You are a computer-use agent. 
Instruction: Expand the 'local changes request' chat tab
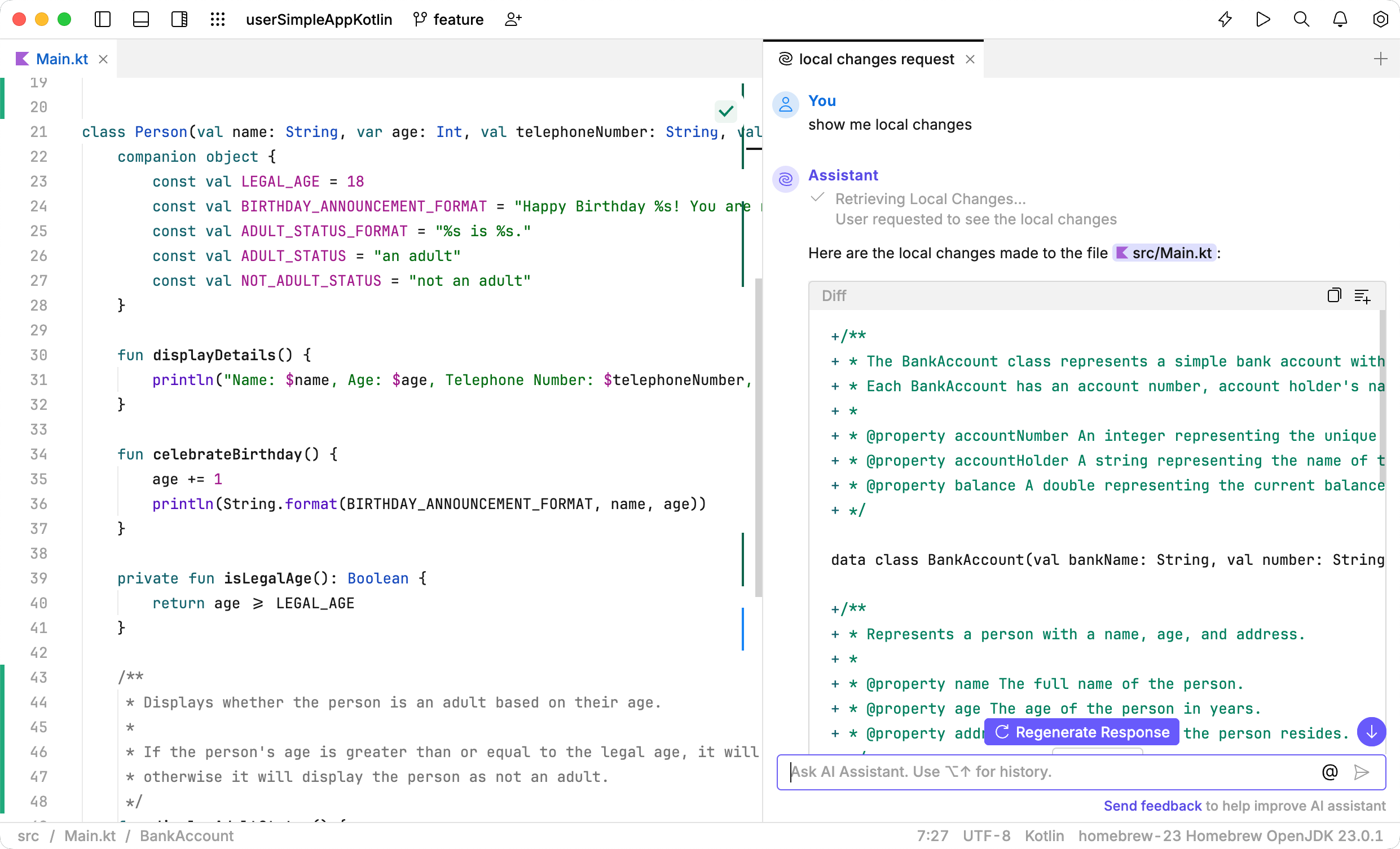[x=876, y=59]
